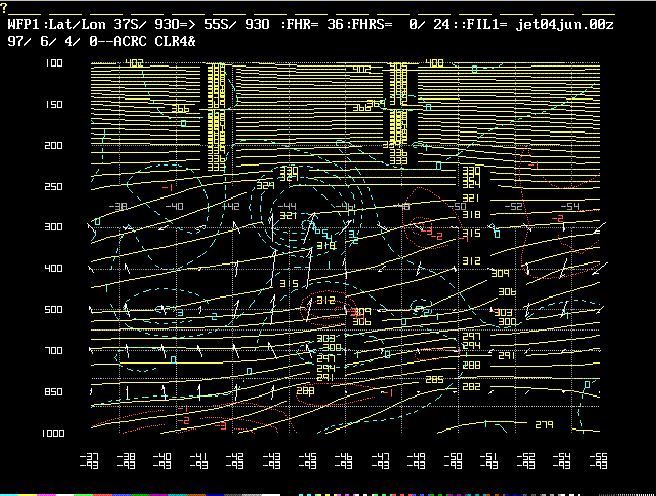Click the FHR= 36 forecast hour text
Image resolution: width=656 pixels, height=496 pixels.
311,24
